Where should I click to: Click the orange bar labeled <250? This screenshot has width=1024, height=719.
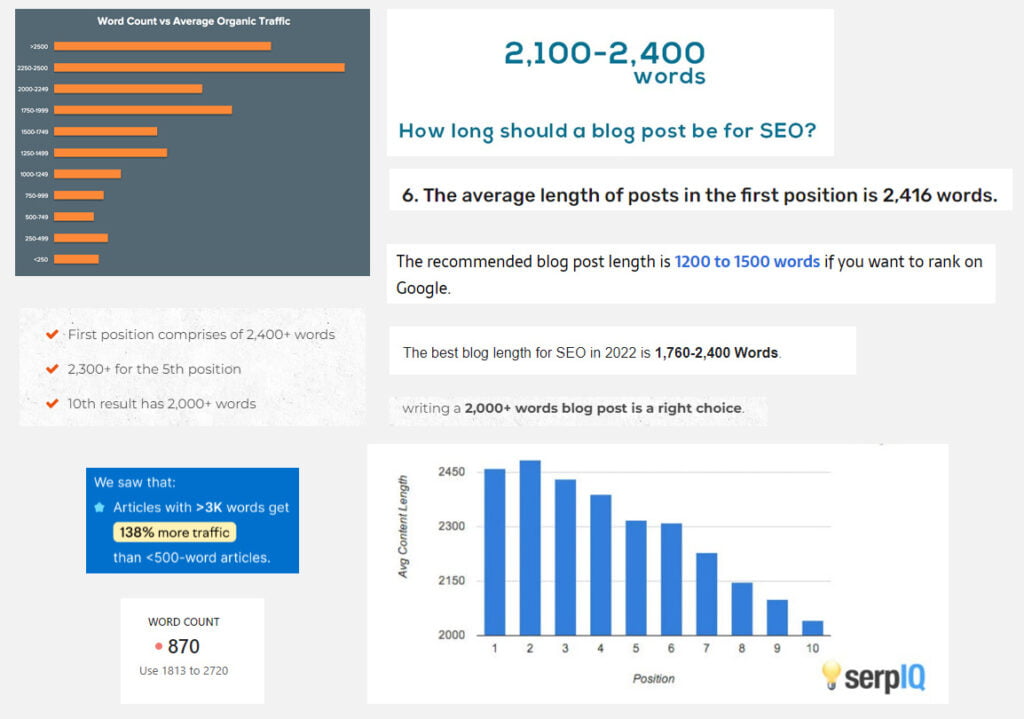click(x=76, y=259)
